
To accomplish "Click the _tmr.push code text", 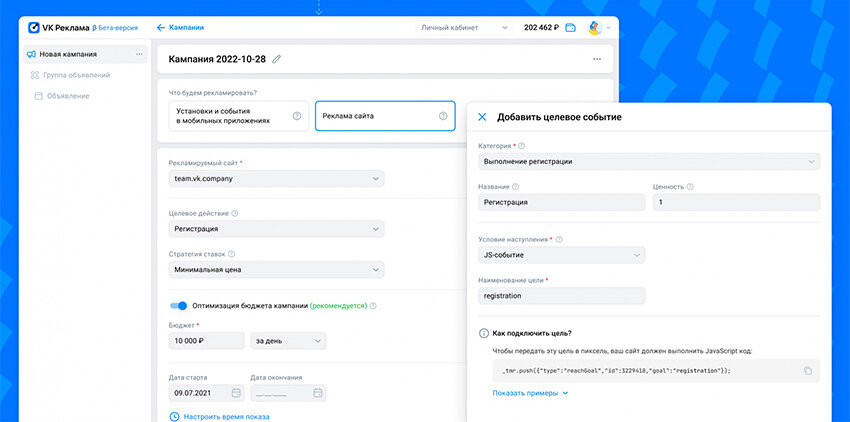I will [x=616, y=371].
